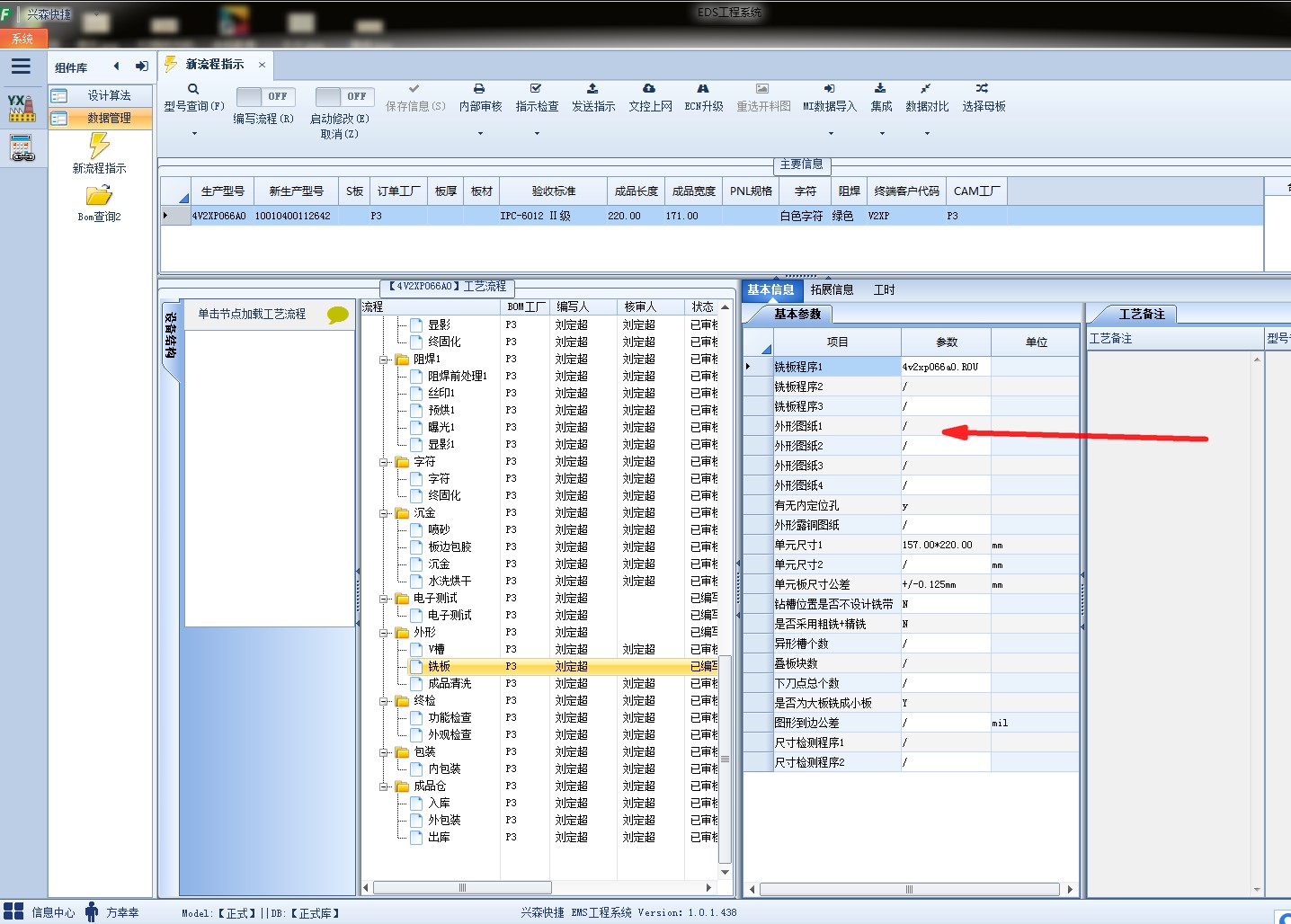
Task: Open the dropdown arrow under MI数据导入
Action: coord(830,134)
